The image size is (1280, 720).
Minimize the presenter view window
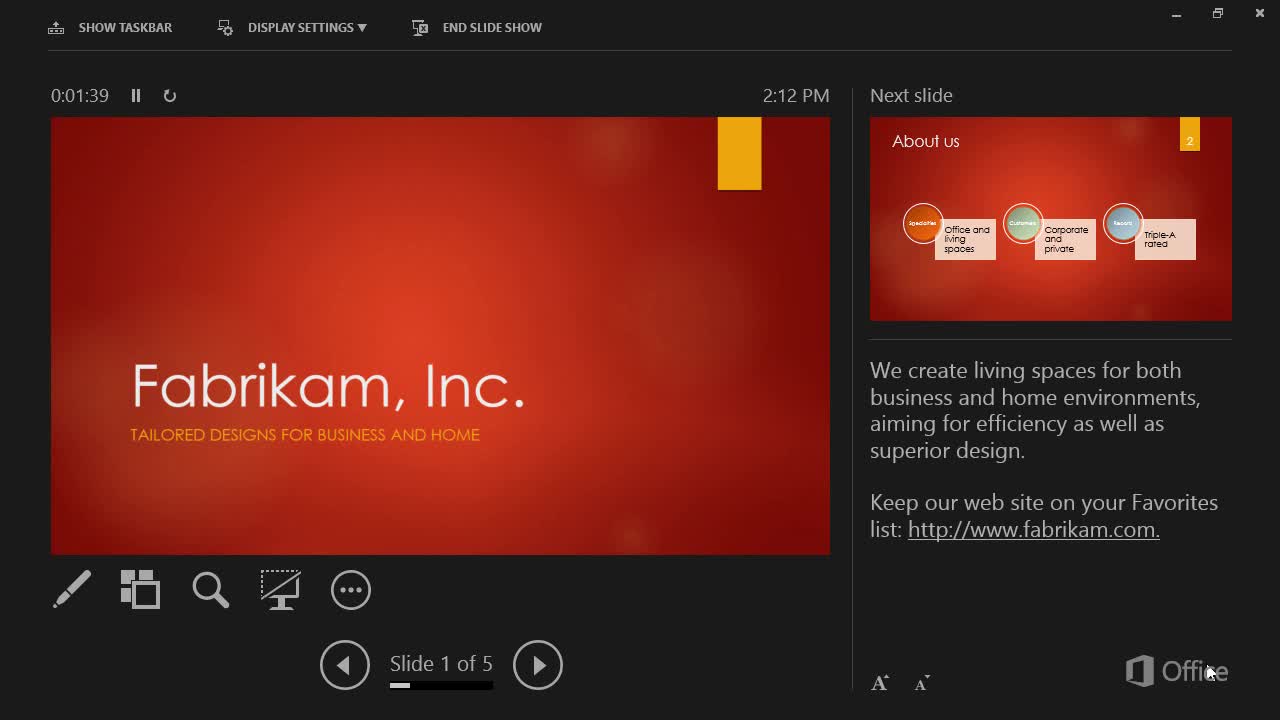[x=1176, y=14]
